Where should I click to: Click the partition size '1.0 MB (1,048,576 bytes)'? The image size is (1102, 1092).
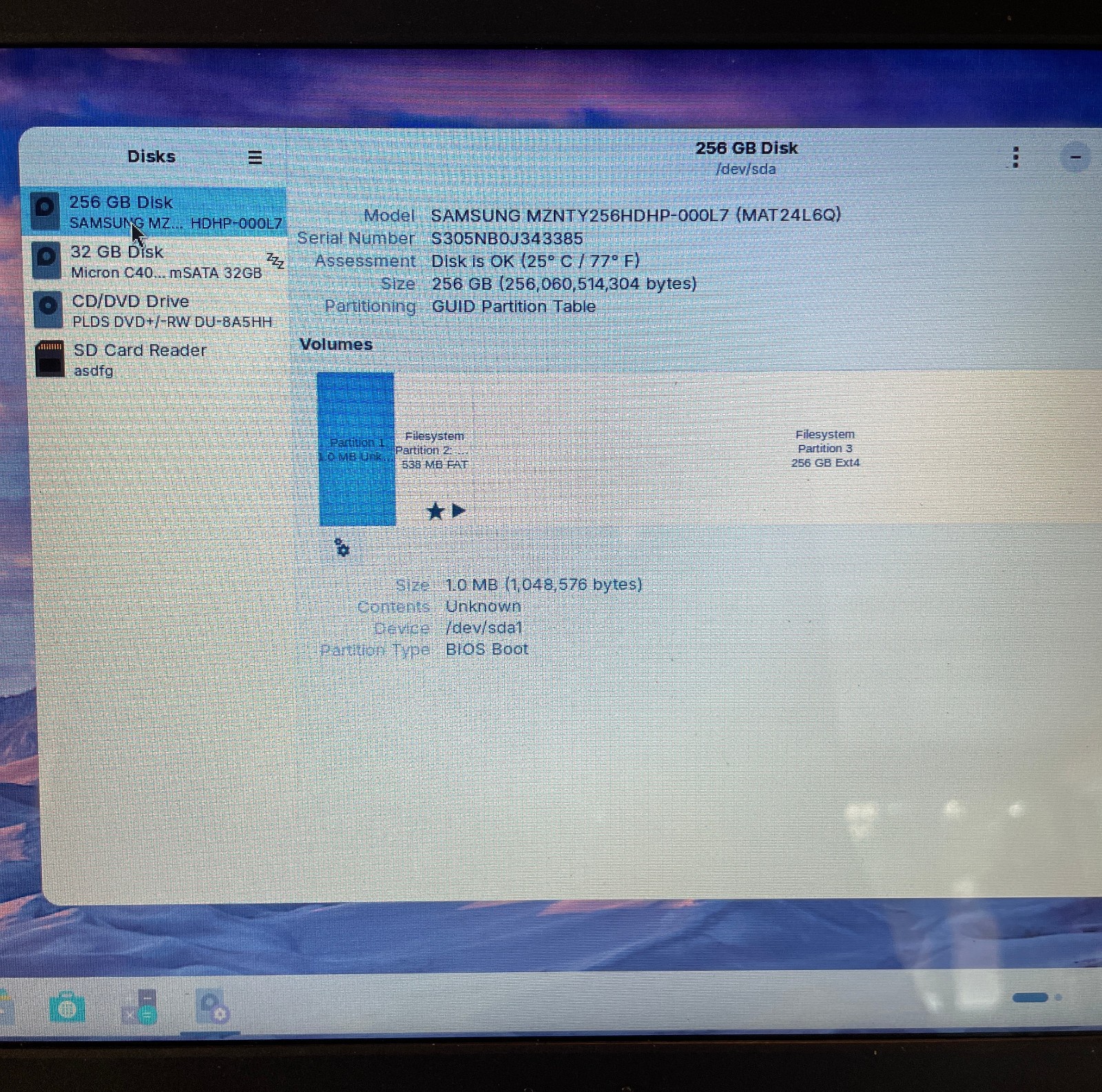pos(544,585)
